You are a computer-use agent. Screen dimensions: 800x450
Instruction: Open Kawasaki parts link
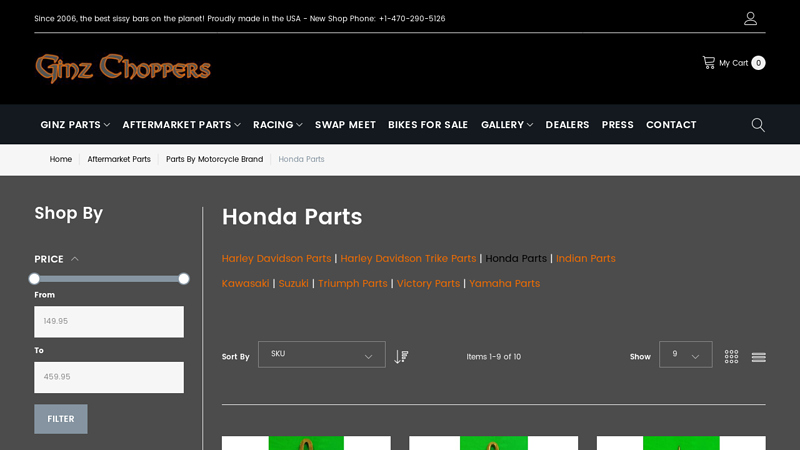pos(245,284)
